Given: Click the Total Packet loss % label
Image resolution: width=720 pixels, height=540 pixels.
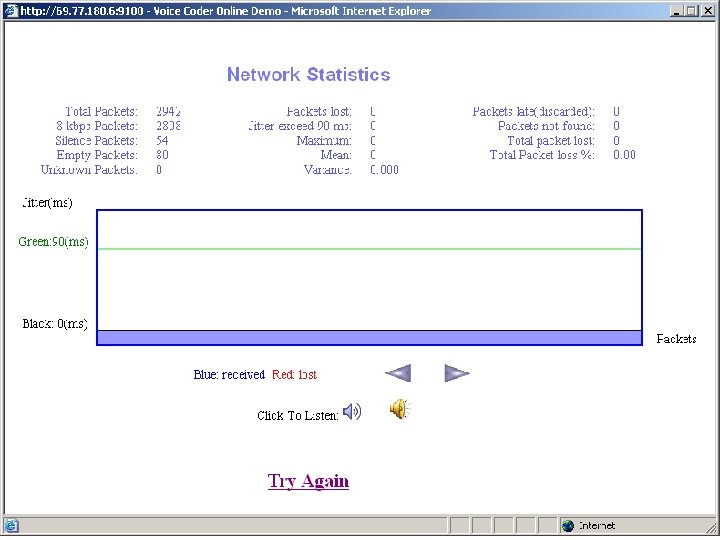Looking at the screenshot, I should click(542, 155).
